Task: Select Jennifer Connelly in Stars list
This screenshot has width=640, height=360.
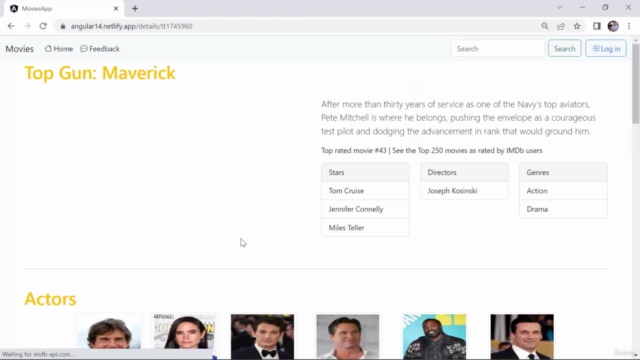Action: 365,209
